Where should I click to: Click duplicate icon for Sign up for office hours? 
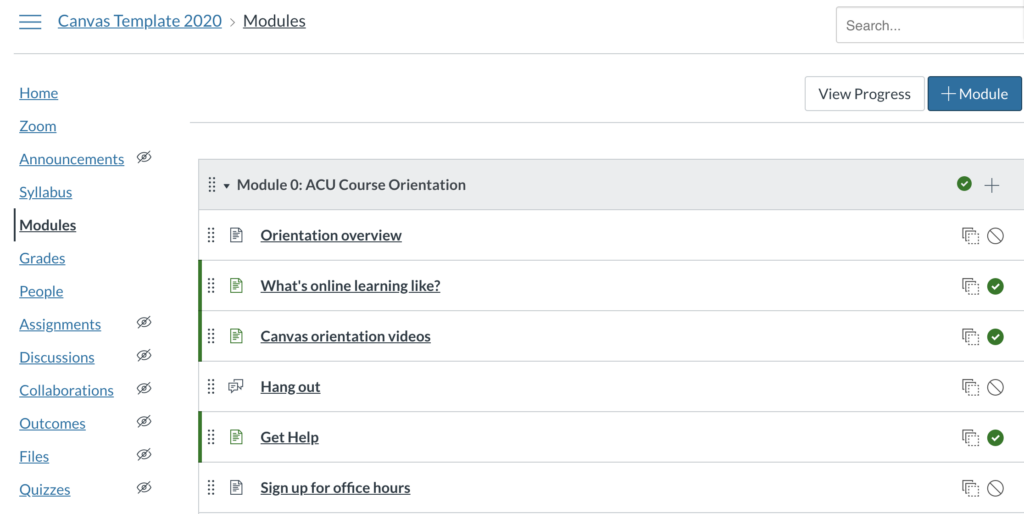point(970,488)
